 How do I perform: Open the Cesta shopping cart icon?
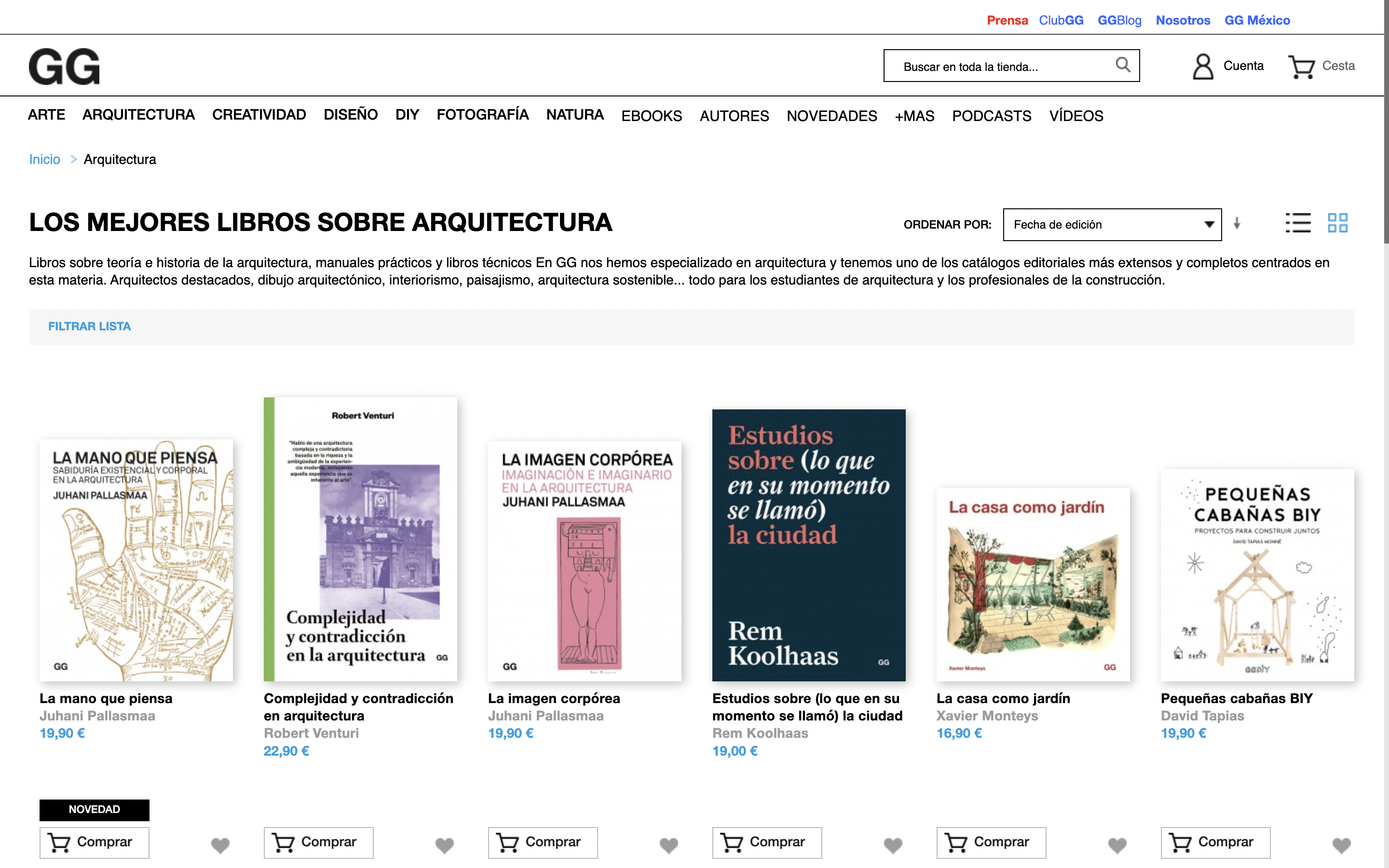coord(1301,67)
